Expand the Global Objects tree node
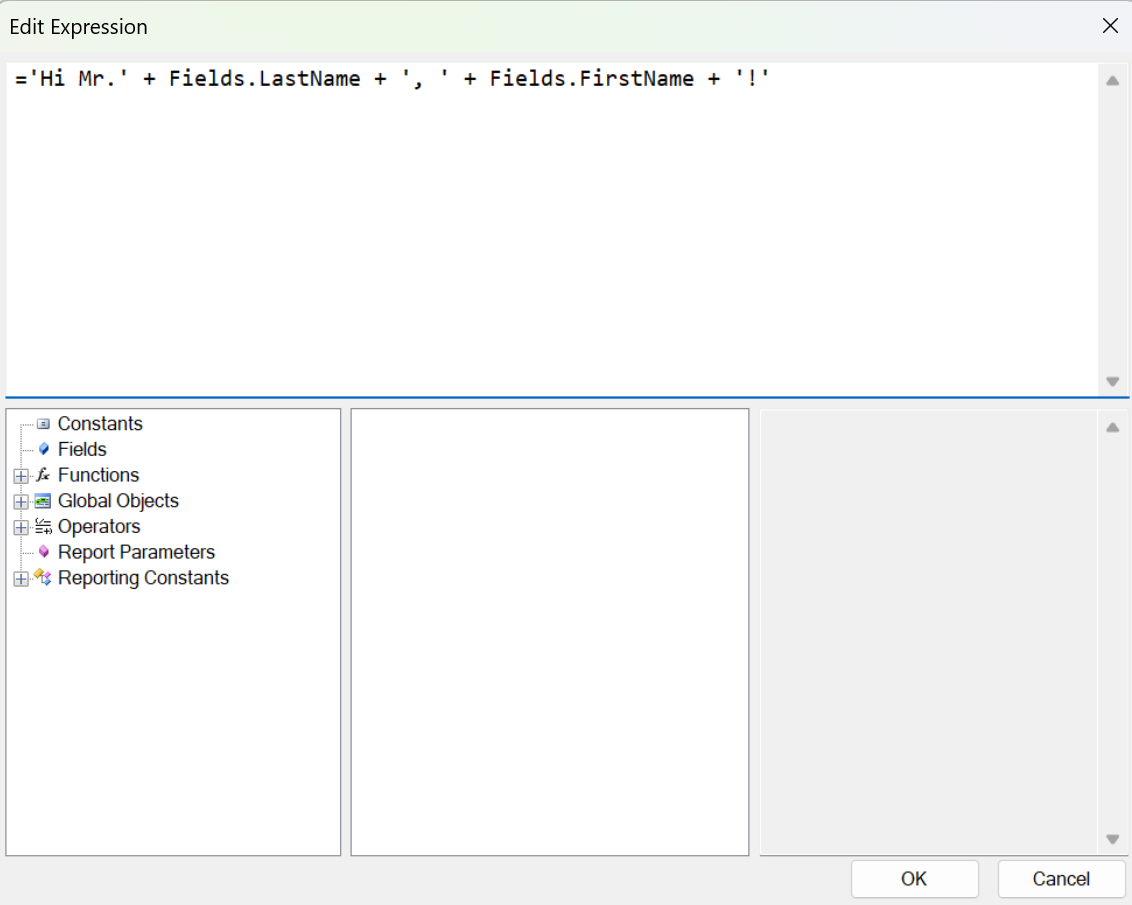1132x905 pixels. pyautogui.click(x=21, y=500)
